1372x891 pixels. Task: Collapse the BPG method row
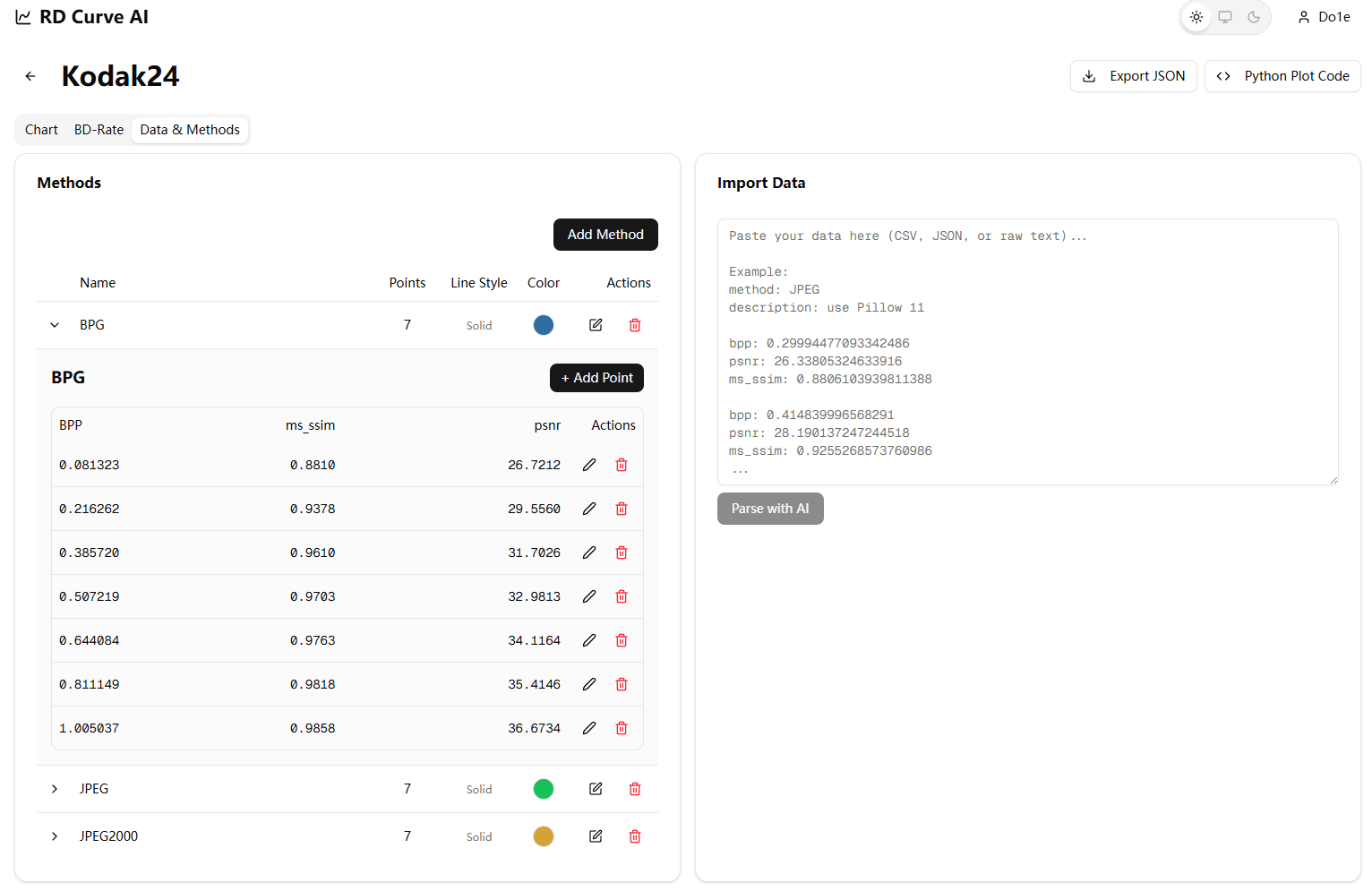click(x=55, y=325)
